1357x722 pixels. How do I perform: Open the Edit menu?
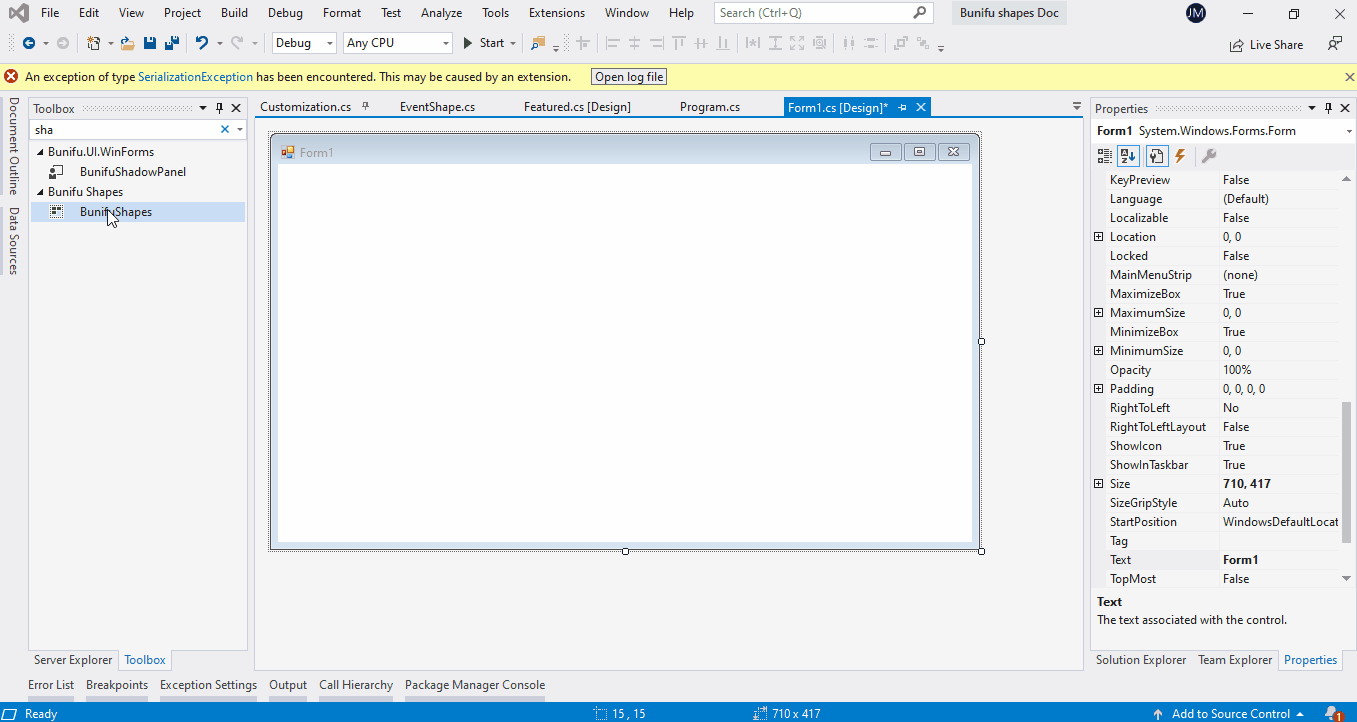(89, 13)
